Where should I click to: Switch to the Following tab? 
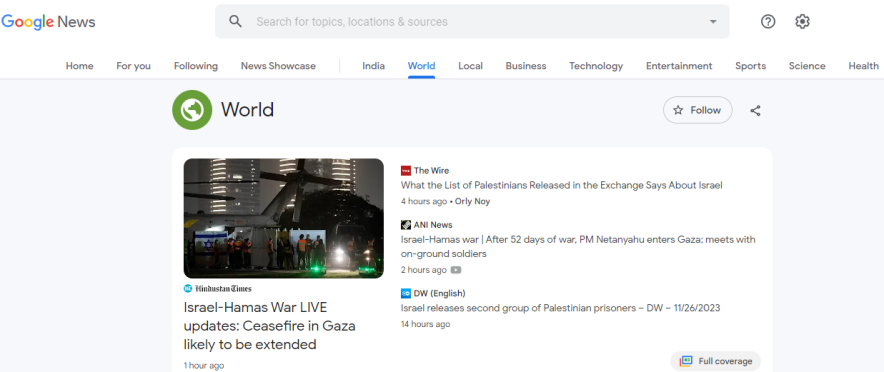[196, 66]
